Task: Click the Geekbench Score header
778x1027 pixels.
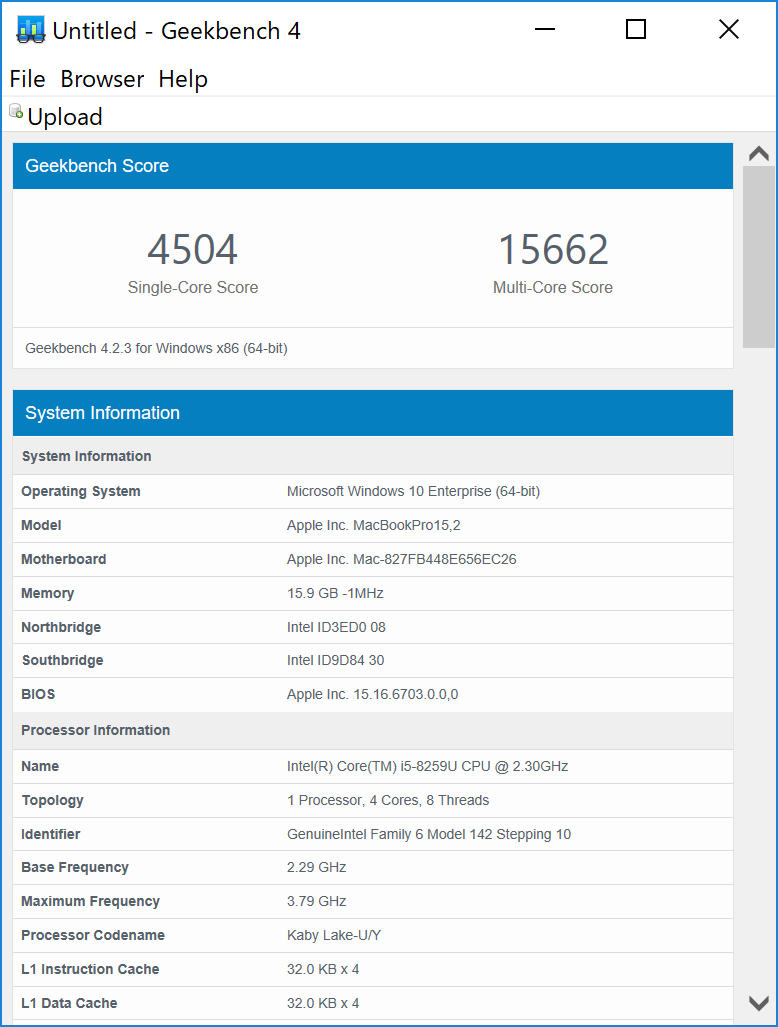Action: (x=373, y=166)
